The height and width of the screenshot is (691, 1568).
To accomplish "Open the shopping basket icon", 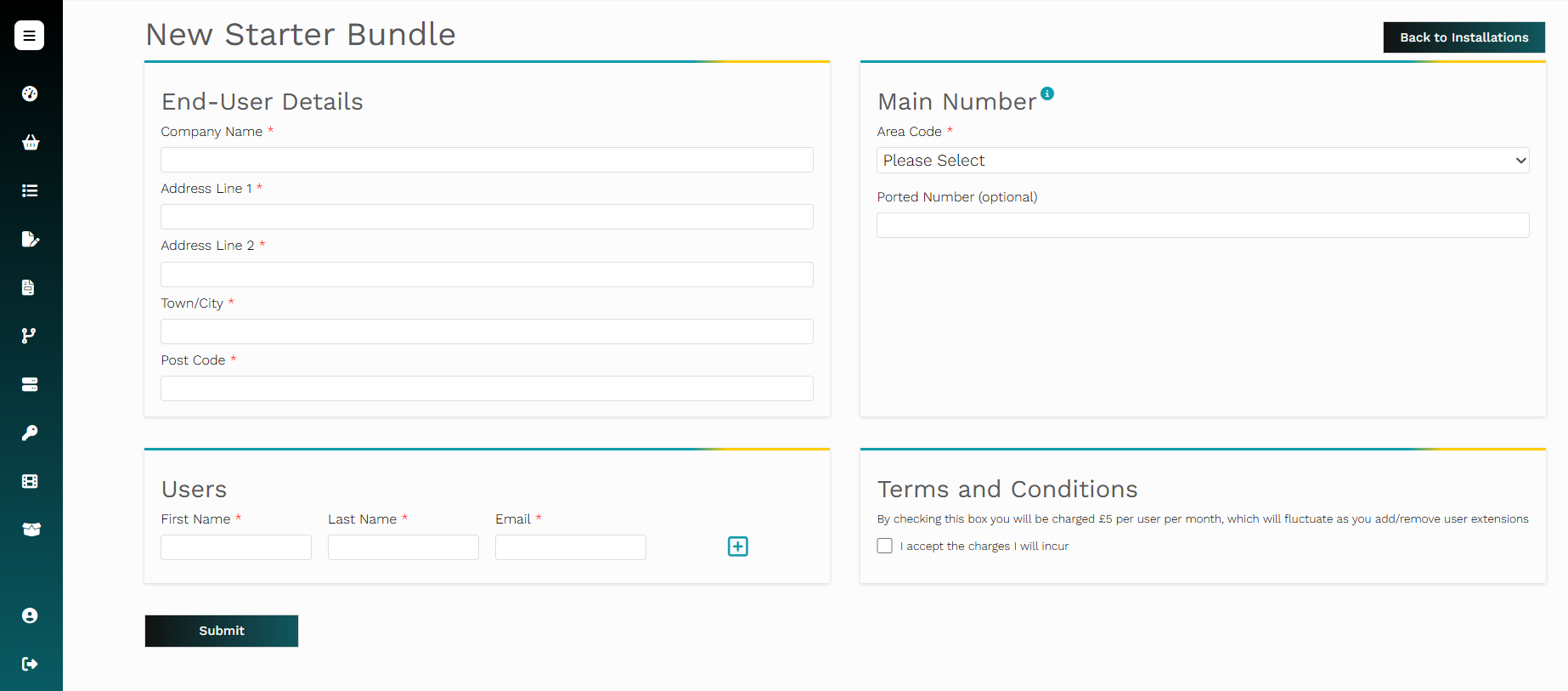I will click(x=31, y=142).
